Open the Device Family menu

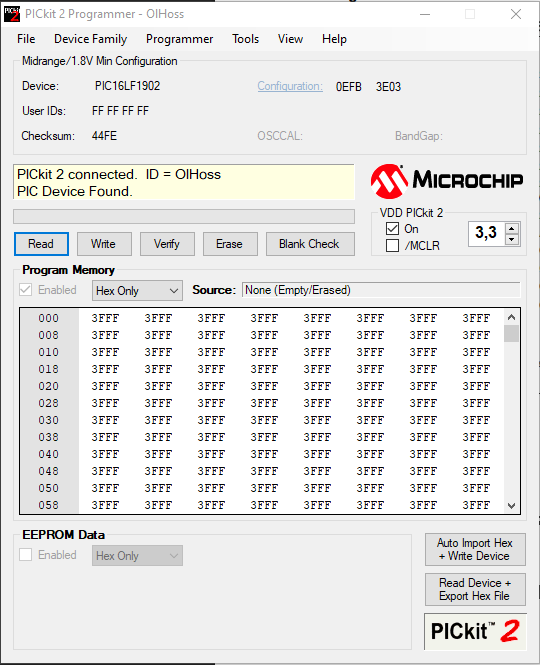click(91, 39)
